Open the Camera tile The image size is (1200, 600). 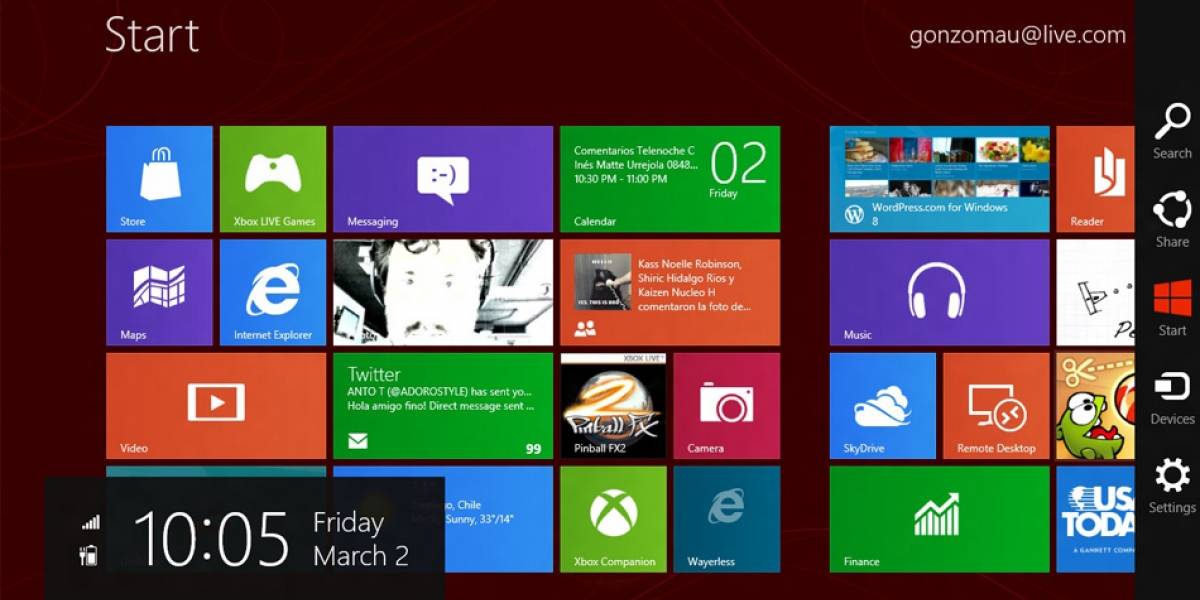[x=727, y=406]
